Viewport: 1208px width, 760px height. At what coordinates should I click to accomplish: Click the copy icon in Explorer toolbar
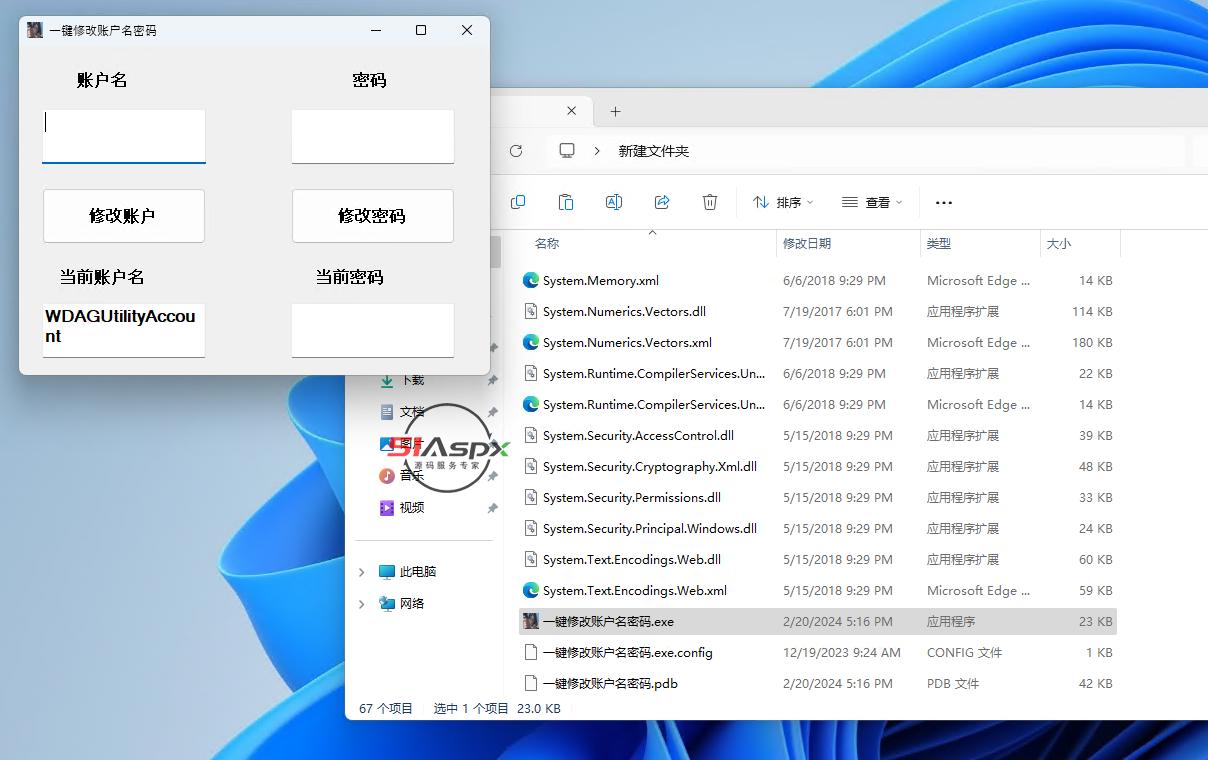(518, 202)
